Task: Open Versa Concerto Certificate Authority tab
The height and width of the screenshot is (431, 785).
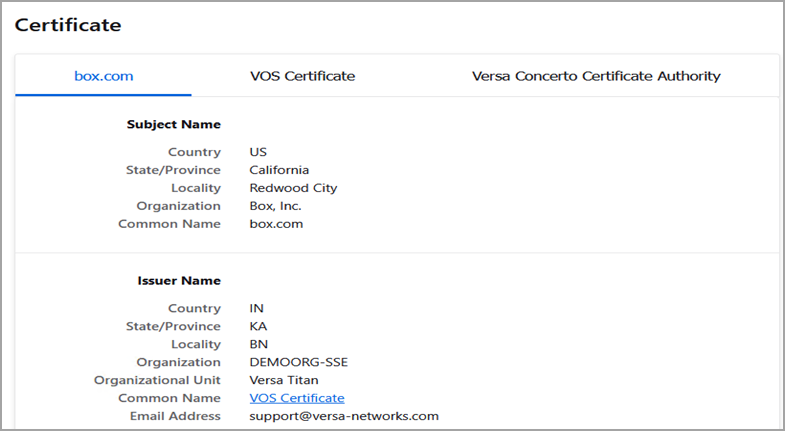Action: tap(596, 76)
